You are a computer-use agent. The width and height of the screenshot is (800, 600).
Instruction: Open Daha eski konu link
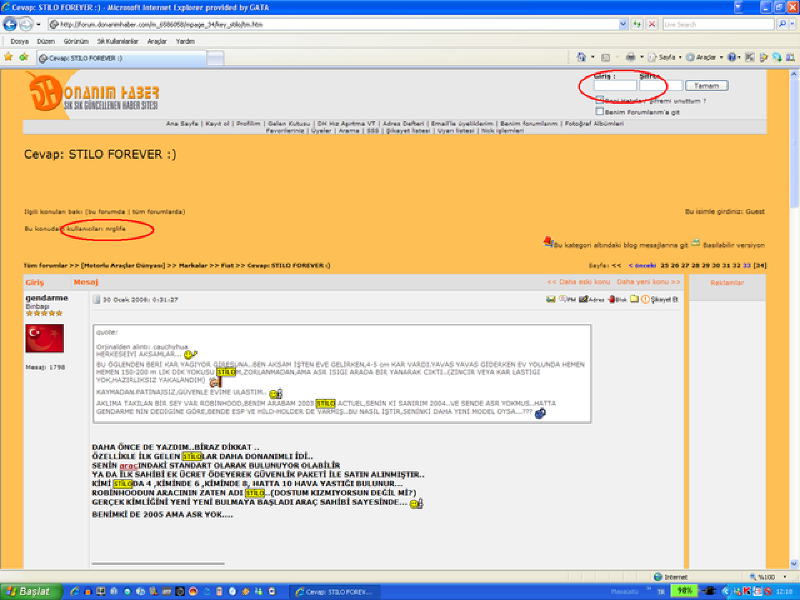578,282
